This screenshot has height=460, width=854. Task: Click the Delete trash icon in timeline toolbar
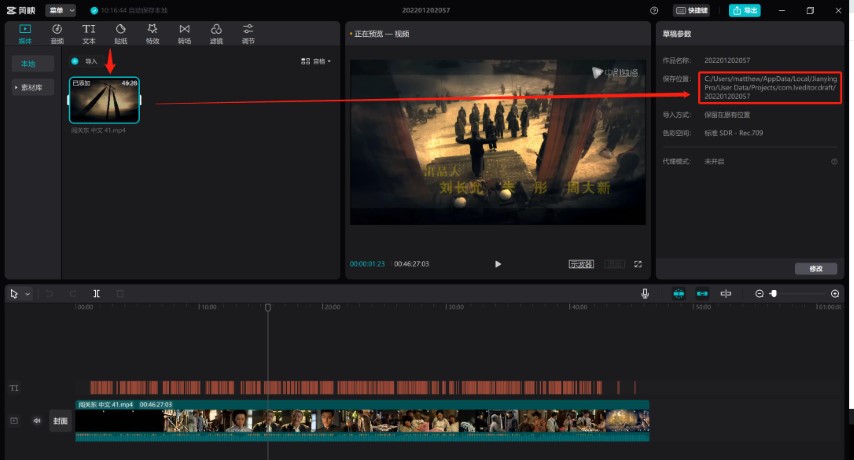pos(120,294)
